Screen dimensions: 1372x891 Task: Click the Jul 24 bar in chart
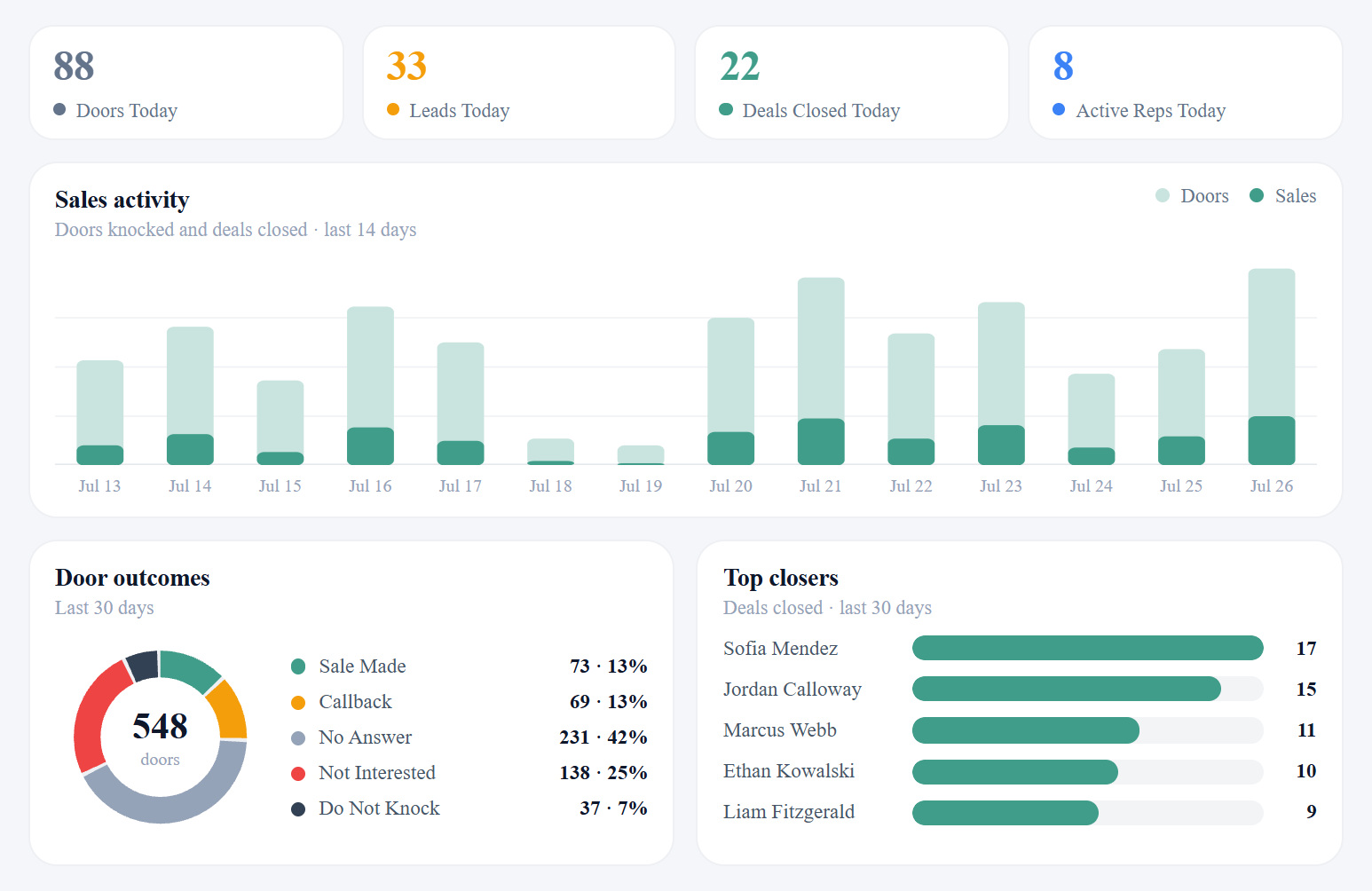[1092, 419]
